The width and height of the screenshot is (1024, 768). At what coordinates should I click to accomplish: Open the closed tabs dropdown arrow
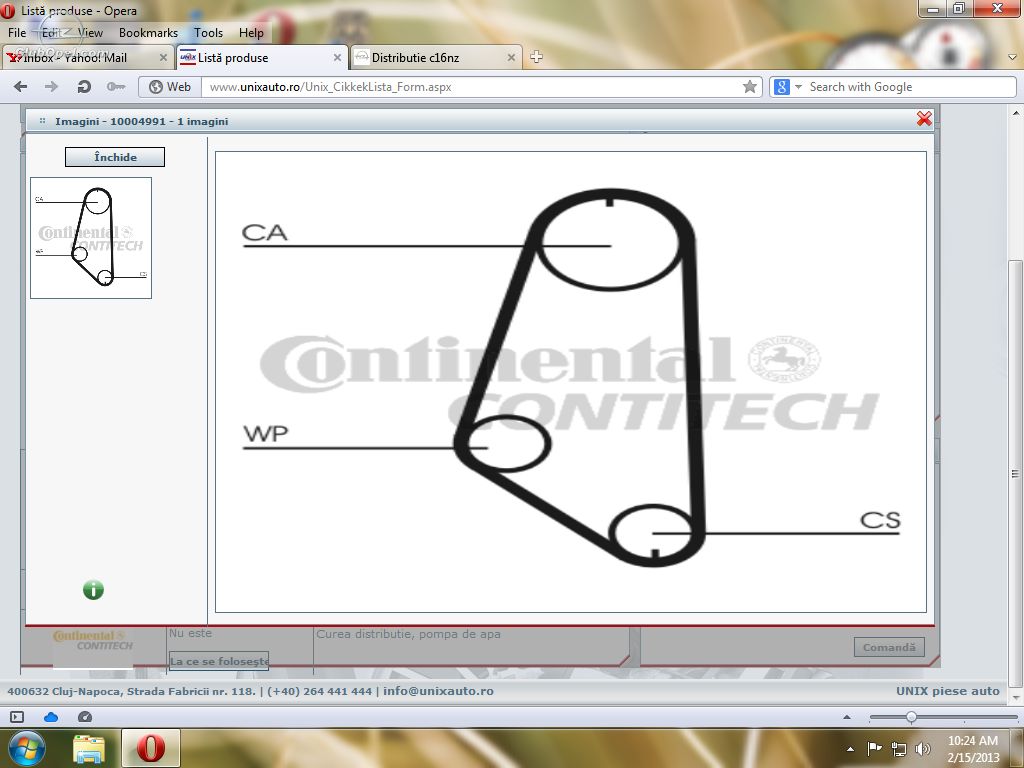tap(1012, 57)
